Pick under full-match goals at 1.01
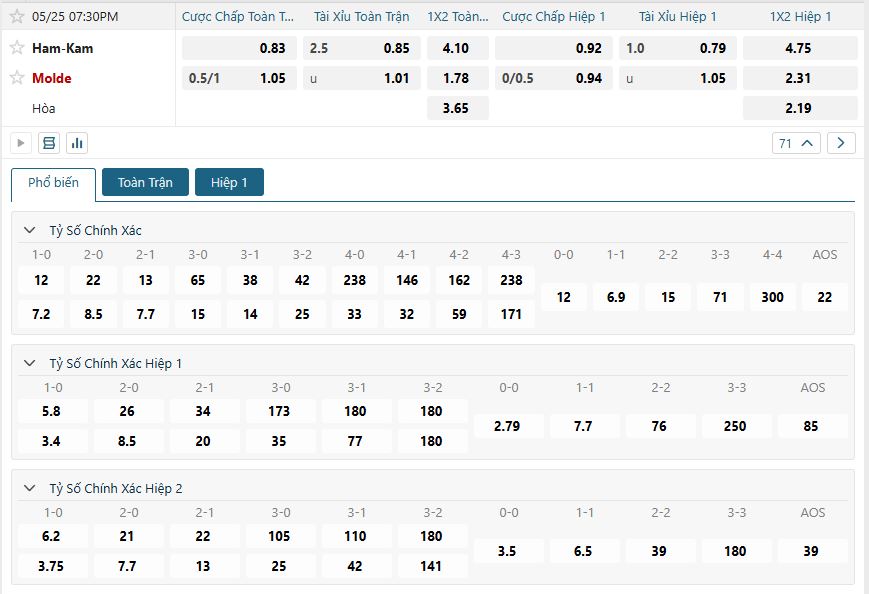869x594 pixels. 361,78
